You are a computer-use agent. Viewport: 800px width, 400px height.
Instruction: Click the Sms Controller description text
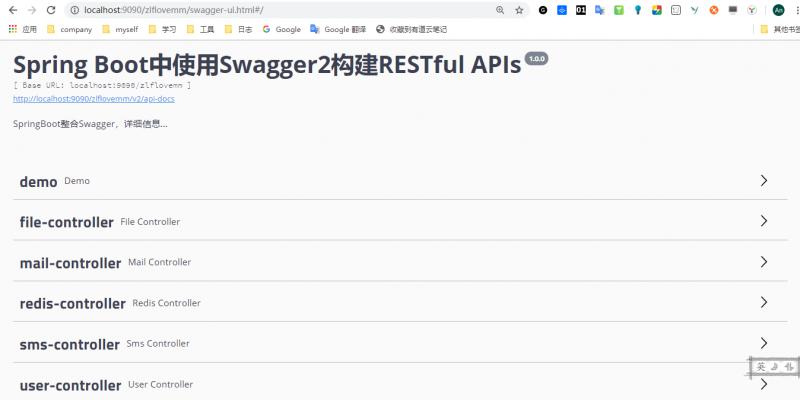coord(158,343)
